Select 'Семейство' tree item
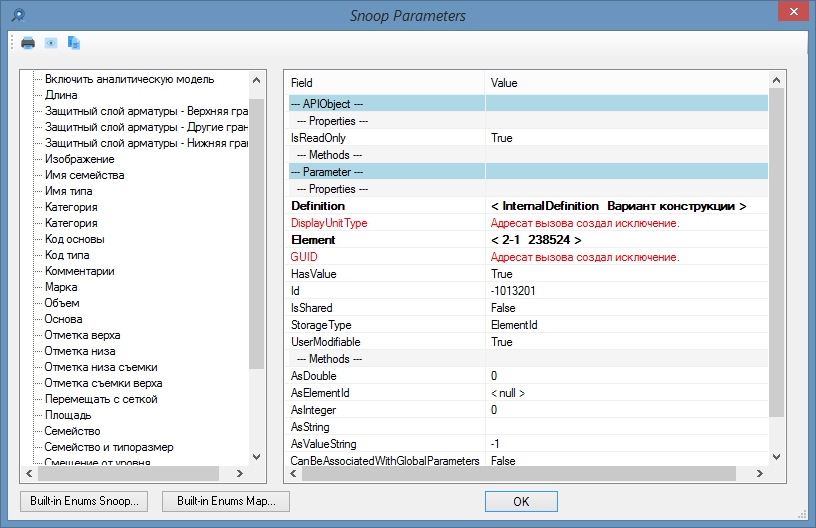 point(72,431)
